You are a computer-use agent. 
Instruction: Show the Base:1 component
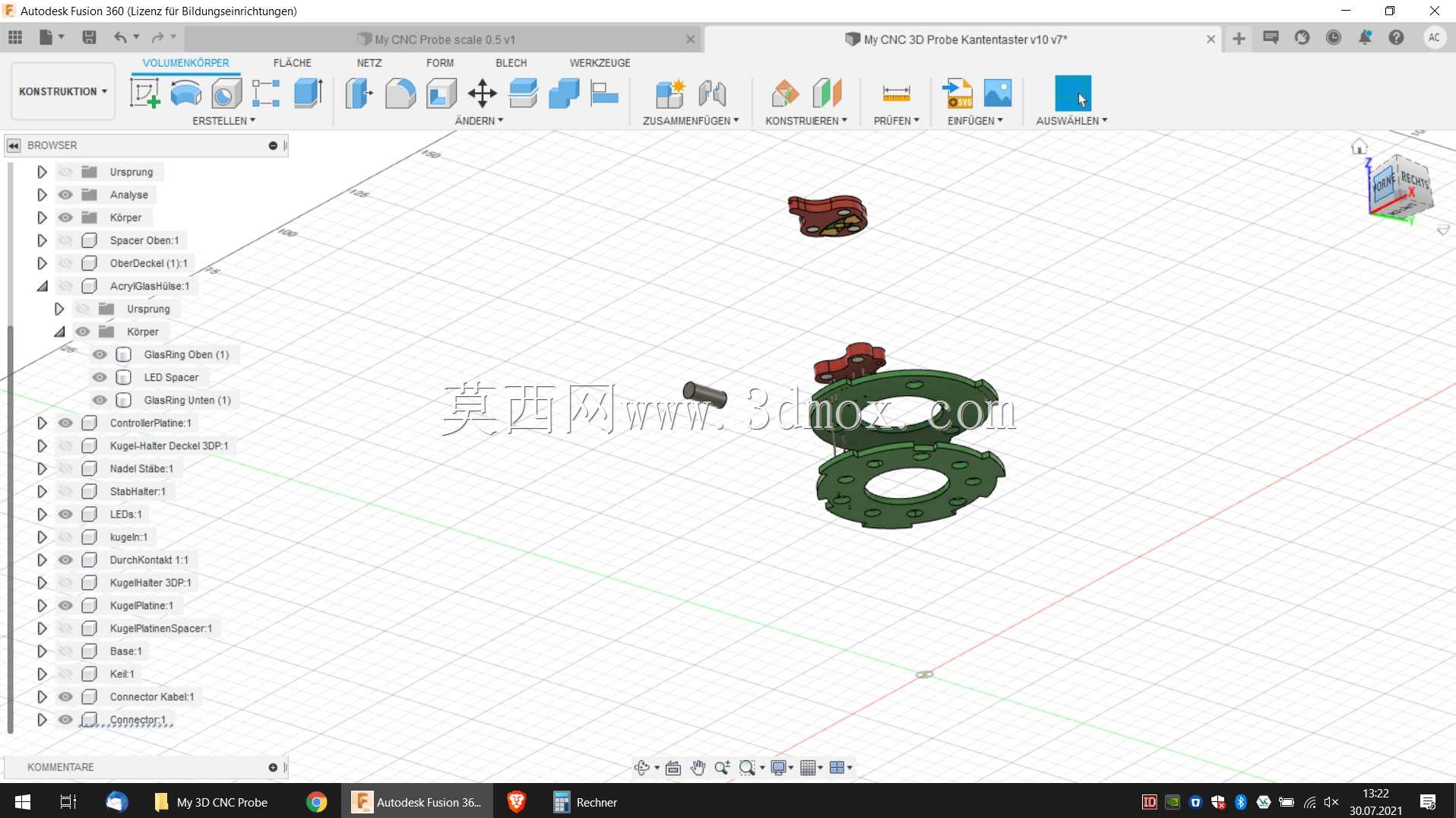pos(65,651)
